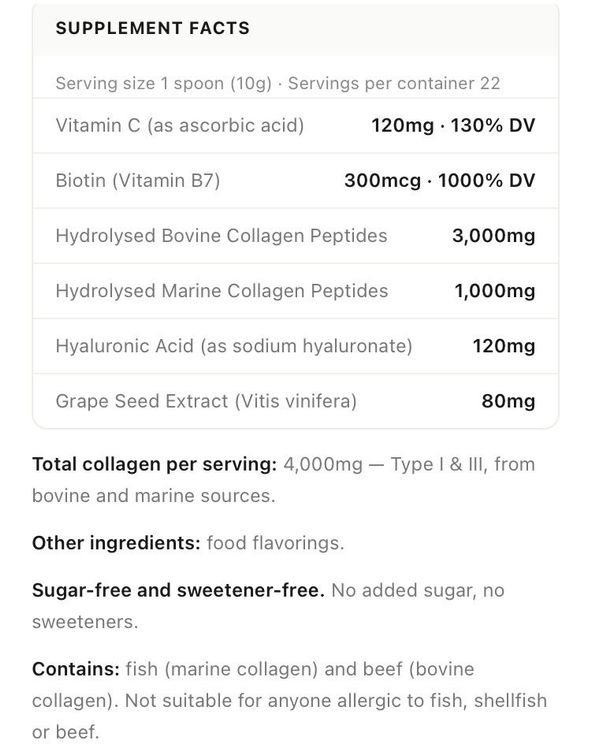591x750 pixels.
Task: Click the Total collagen per serving text
Action: tap(154, 464)
